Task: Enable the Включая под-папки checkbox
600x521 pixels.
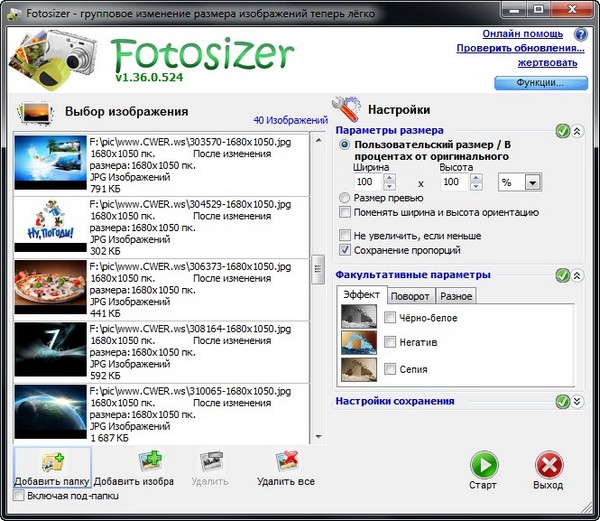Action: pos(20,495)
